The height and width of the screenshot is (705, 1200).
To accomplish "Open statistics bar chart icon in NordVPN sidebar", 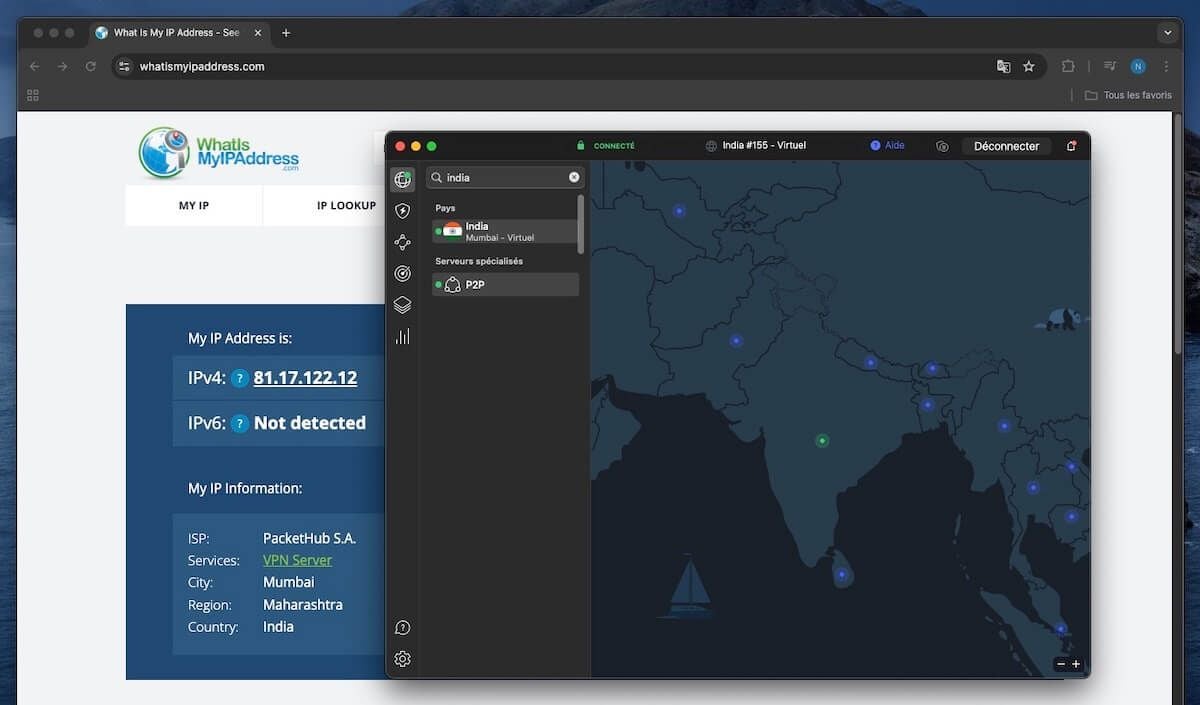I will click(402, 336).
